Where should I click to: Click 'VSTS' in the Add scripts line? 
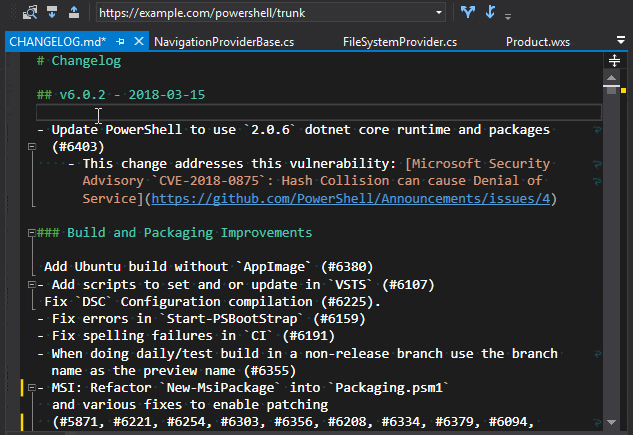(351, 284)
